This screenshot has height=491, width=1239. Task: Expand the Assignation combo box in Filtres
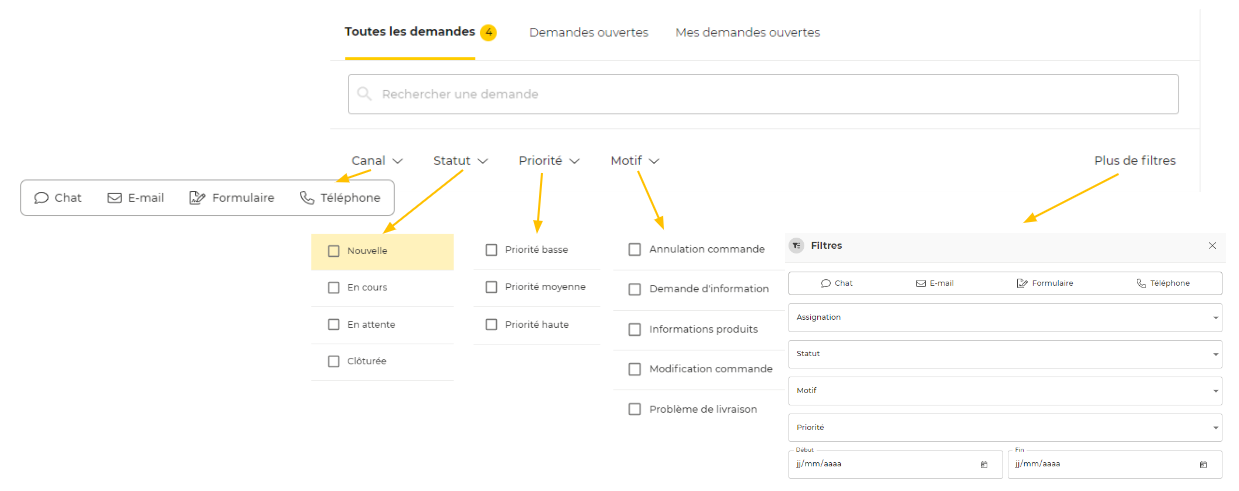pos(1004,317)
